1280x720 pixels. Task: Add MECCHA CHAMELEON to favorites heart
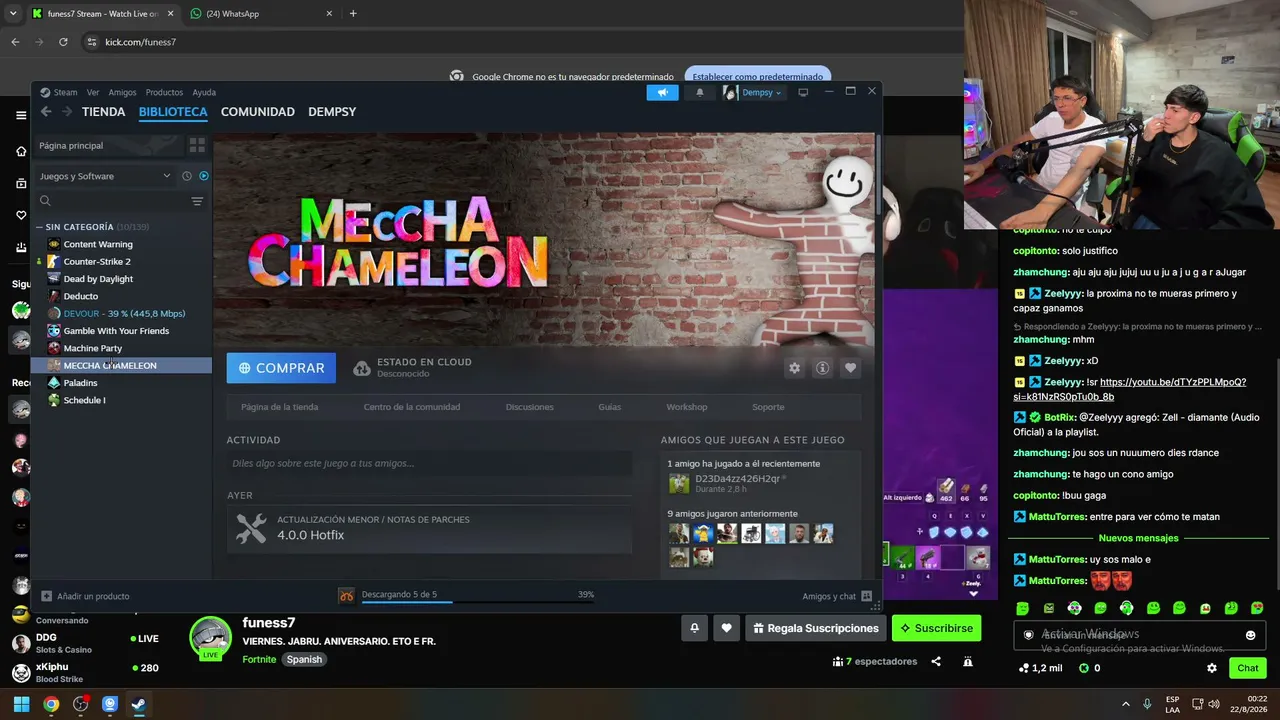tap(850, 368)
